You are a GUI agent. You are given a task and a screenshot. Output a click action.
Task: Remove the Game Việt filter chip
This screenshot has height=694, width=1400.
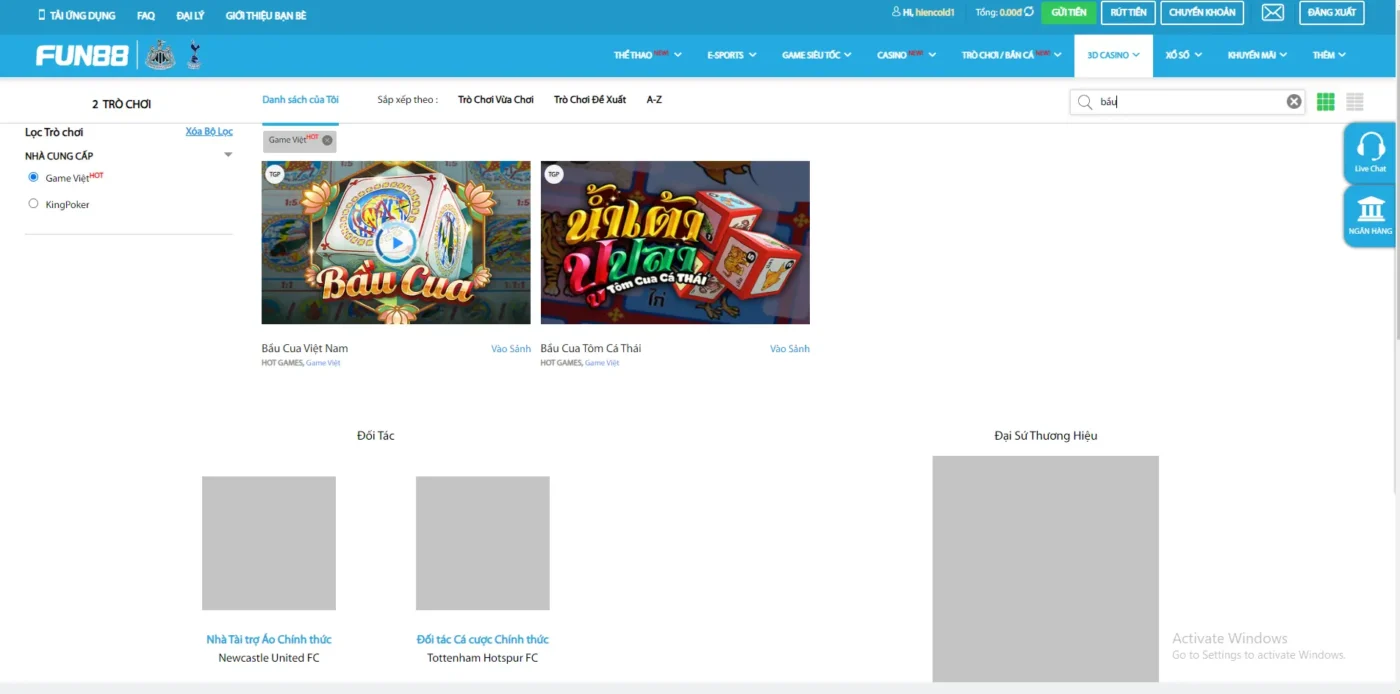tap(327, 140)
